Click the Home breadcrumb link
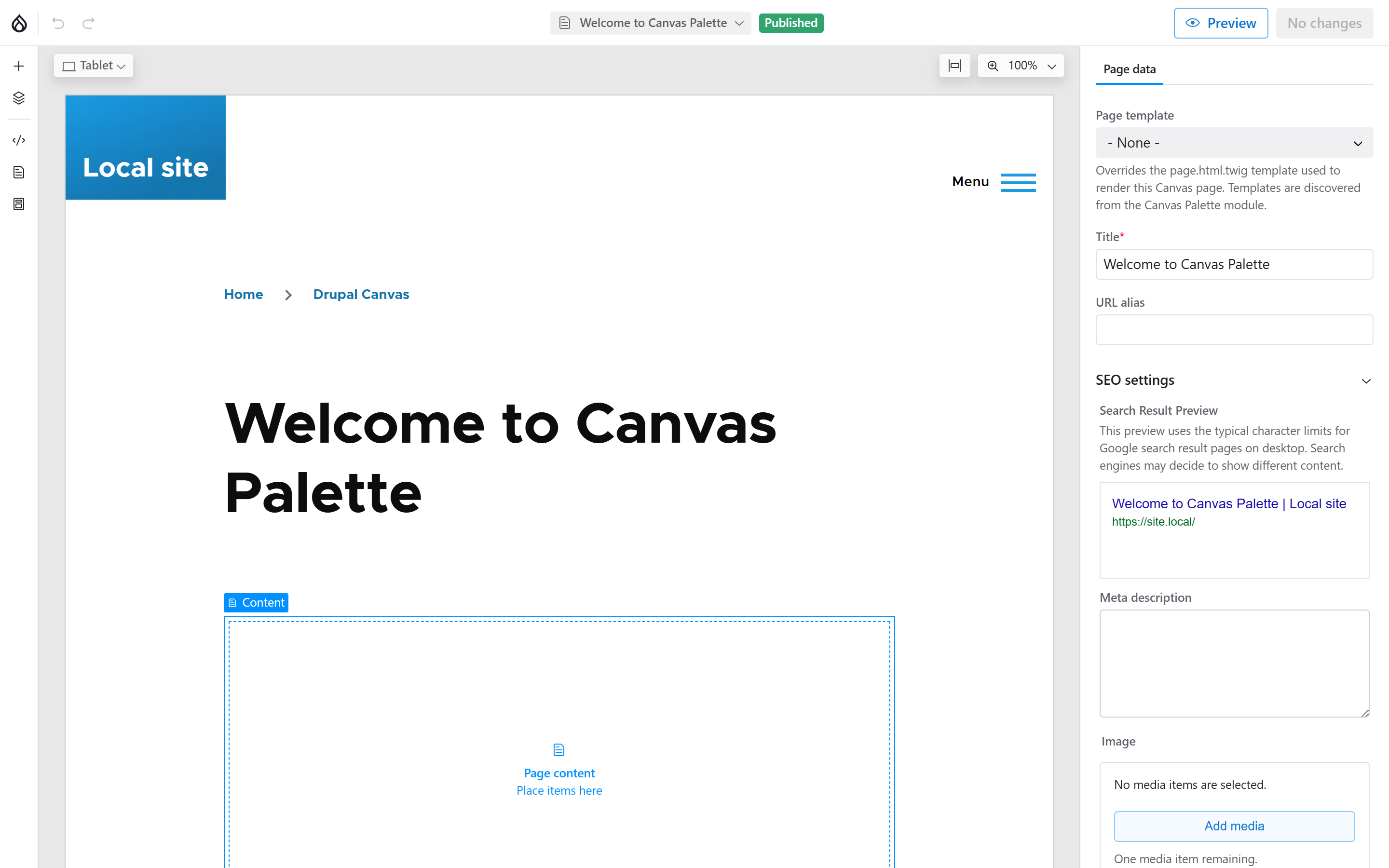Screen dimensions: 1389x868 pyautogui.click(x=244, y=295)
